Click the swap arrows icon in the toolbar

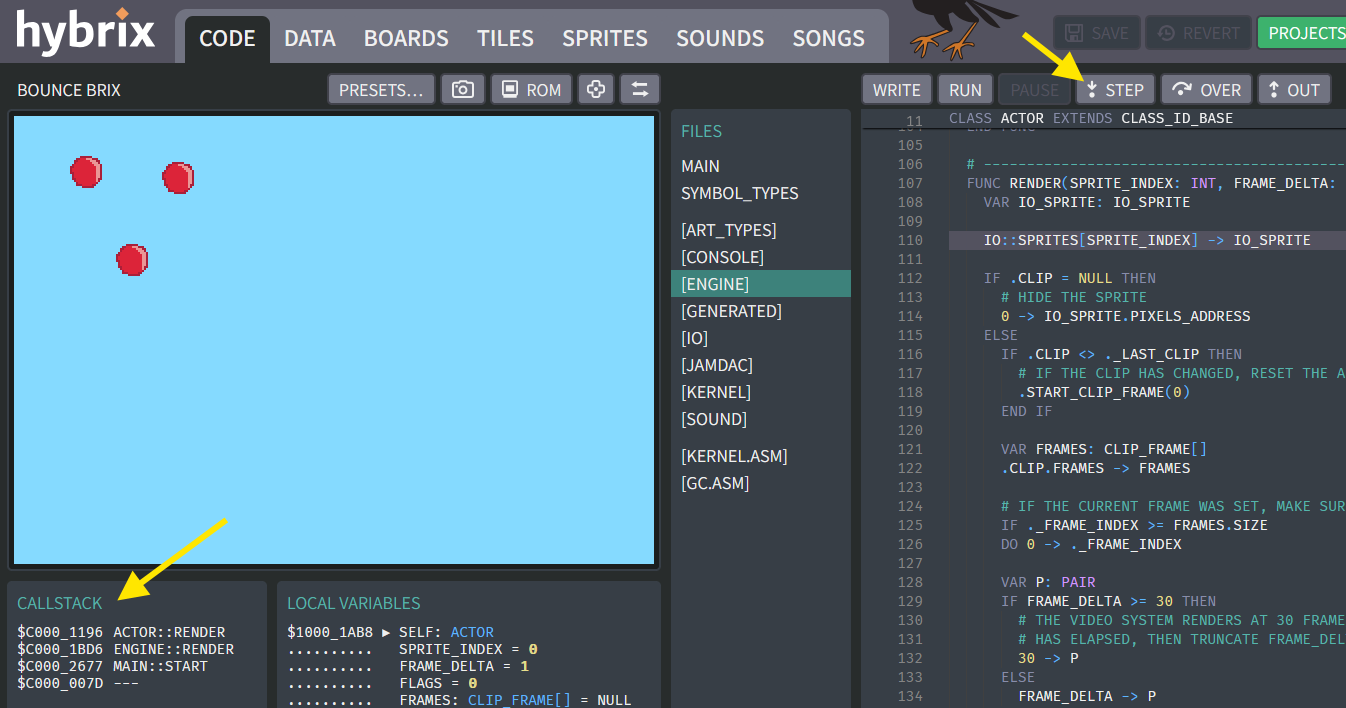(x=640, y=89)
